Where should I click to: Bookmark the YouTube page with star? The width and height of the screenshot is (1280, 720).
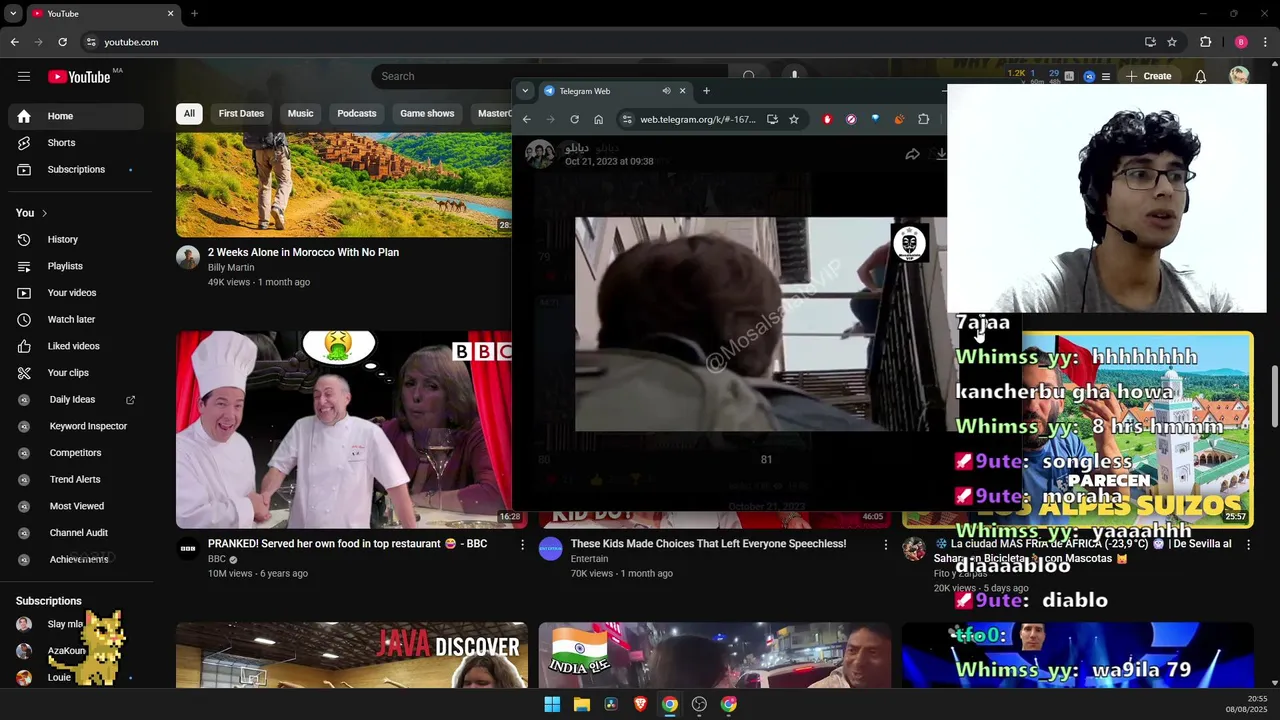1172,42
